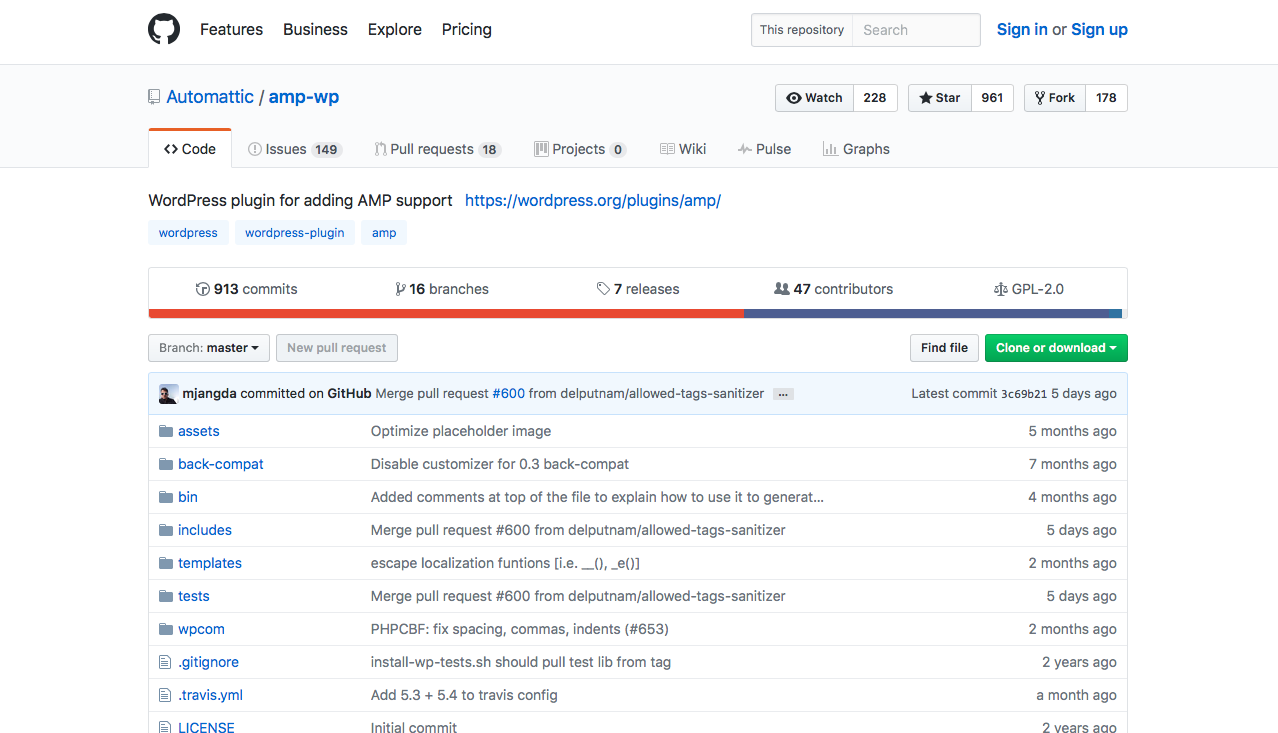Click the .gitignore file icon
The height and width of the screenshot is (733, 1278).
165,662
